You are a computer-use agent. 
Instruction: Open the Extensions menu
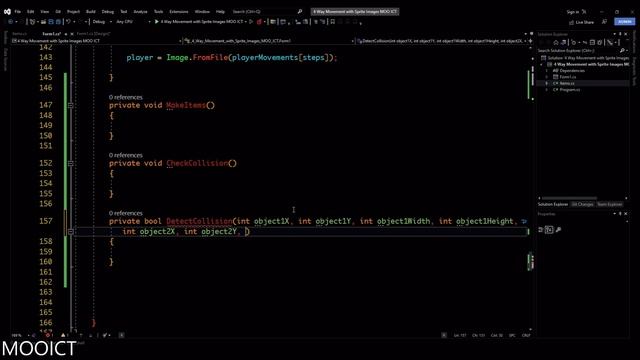tap(179, 12)
